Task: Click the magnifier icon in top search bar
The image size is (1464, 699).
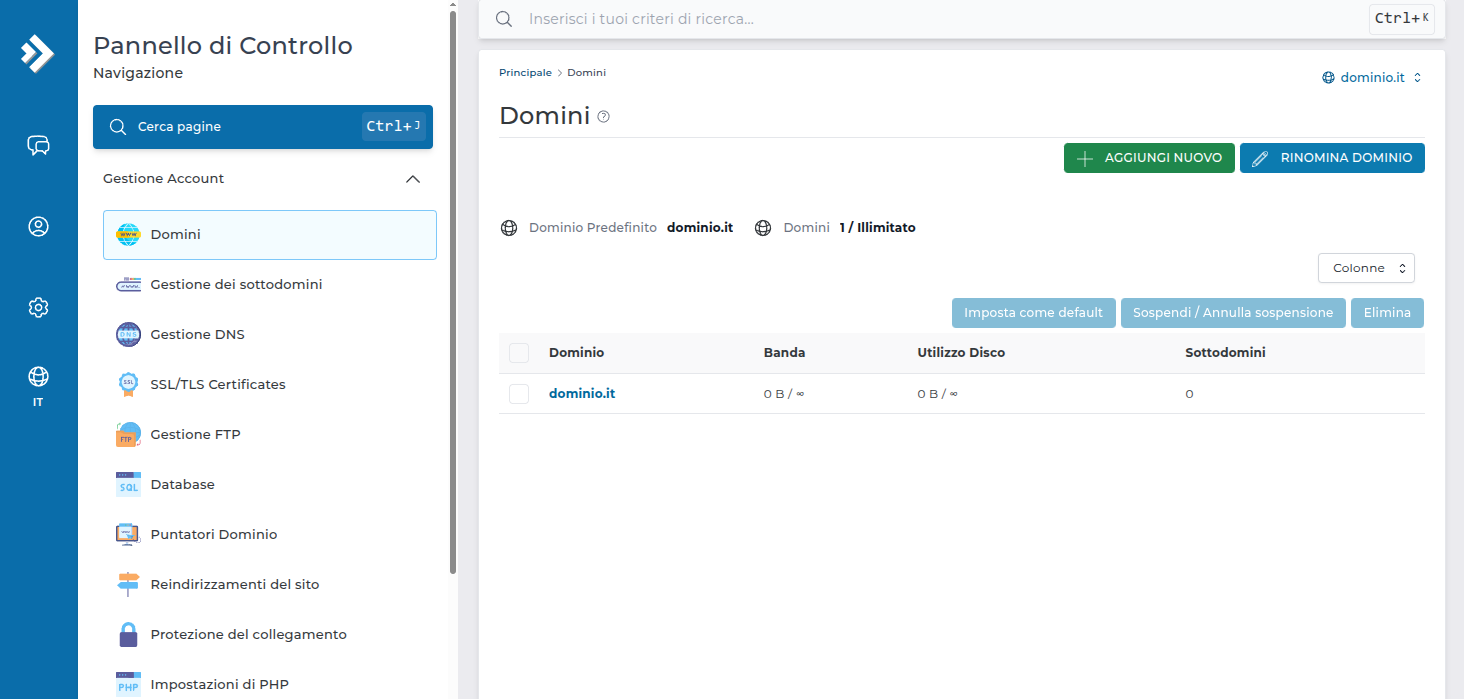Action: point(504,19)
